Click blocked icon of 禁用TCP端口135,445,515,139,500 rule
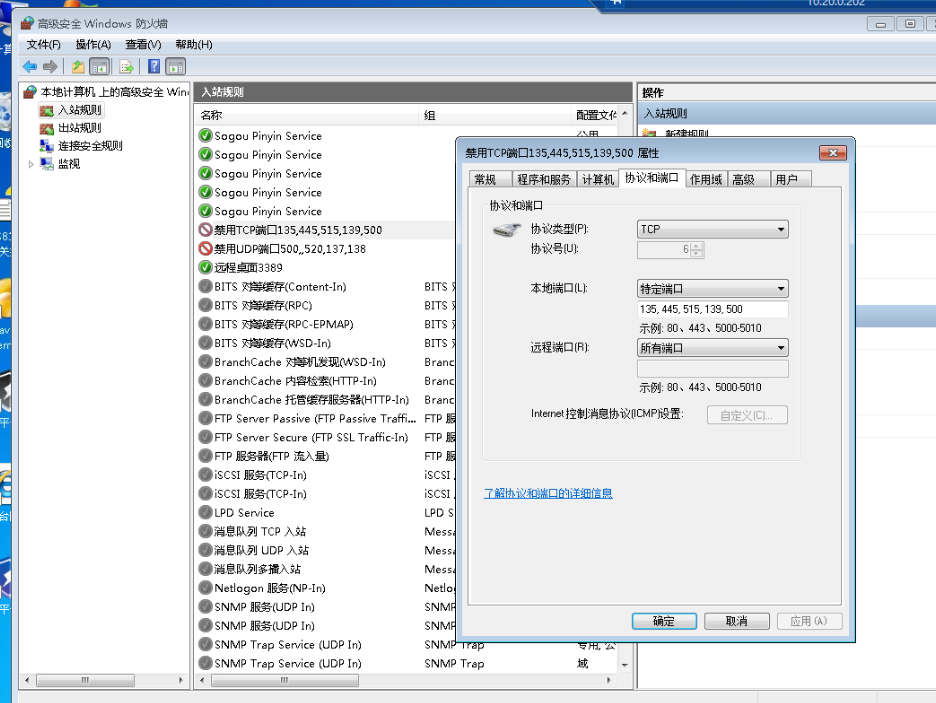936x703 pixels. coord(205,230)
